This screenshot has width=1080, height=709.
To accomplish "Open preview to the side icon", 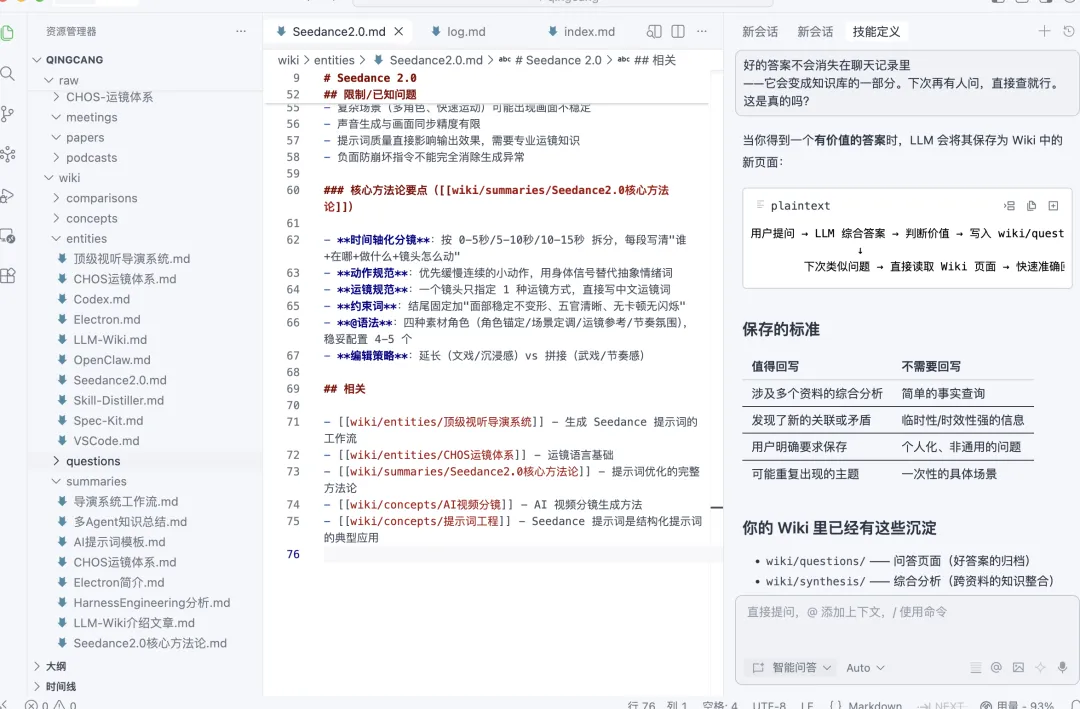I will (x=654, y=31).
